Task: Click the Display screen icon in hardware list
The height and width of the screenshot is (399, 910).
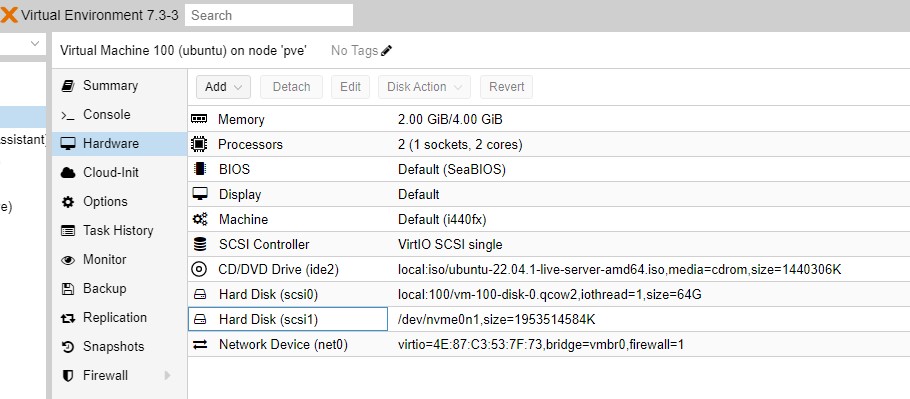Action: tap(200, 194)
